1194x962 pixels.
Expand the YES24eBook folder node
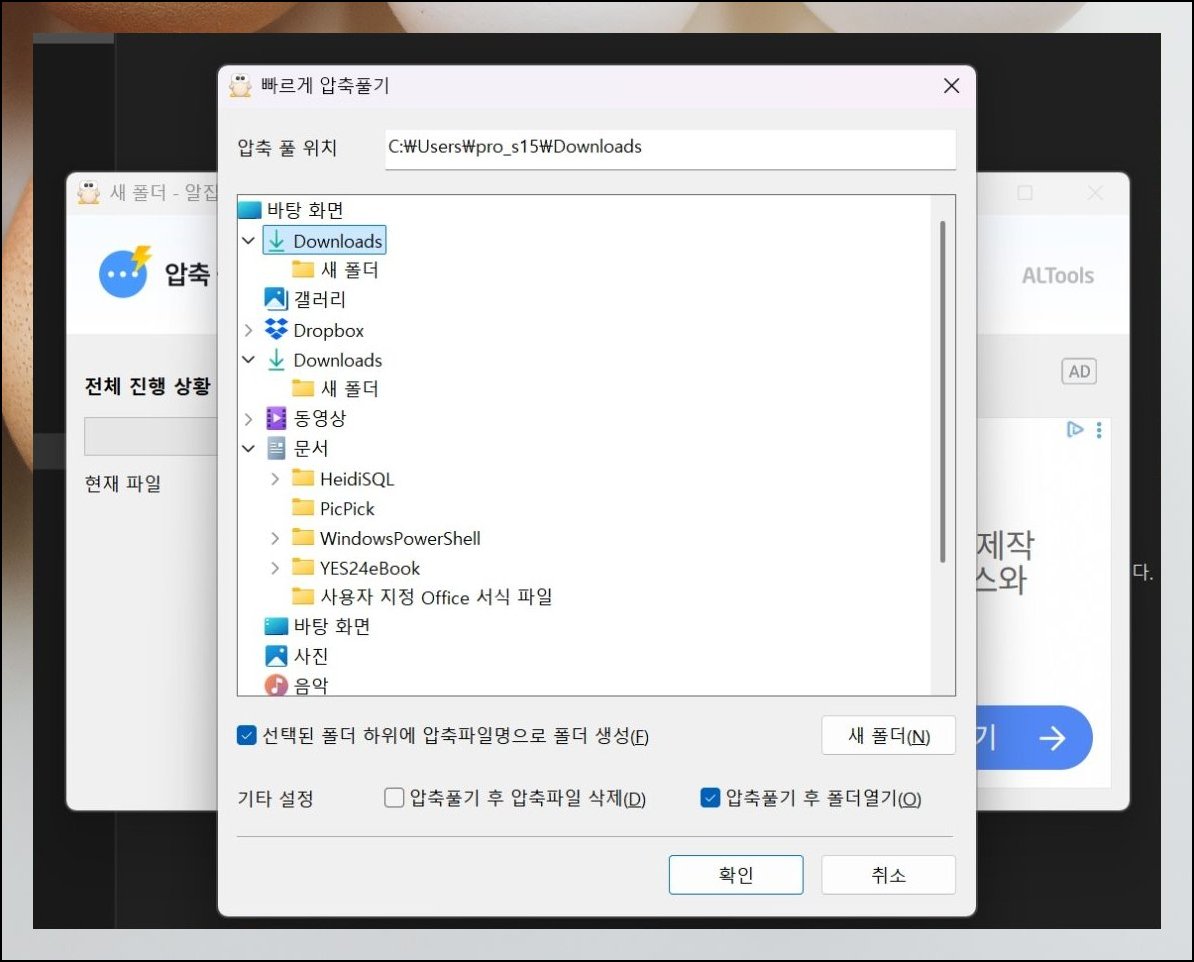tap(275, 568)
